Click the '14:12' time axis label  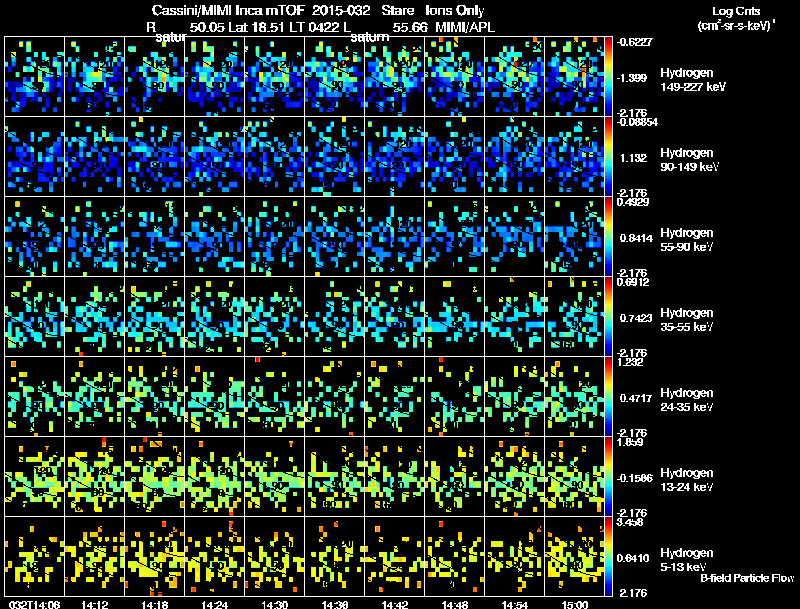click(94, 604)
